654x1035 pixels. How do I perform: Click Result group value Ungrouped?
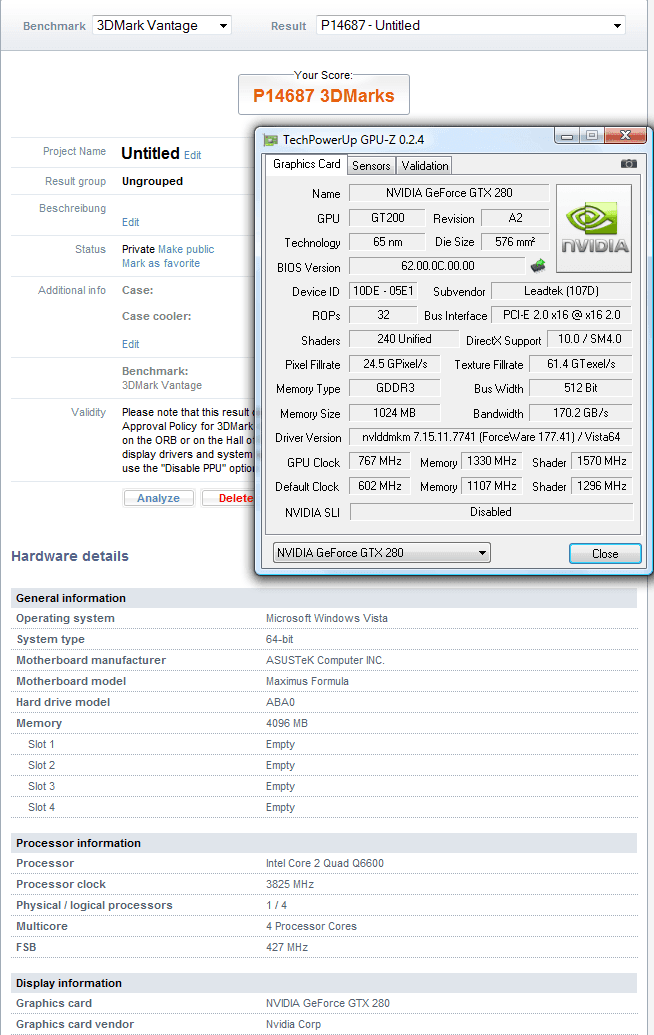pyautogui.click(x=152, y=182)
